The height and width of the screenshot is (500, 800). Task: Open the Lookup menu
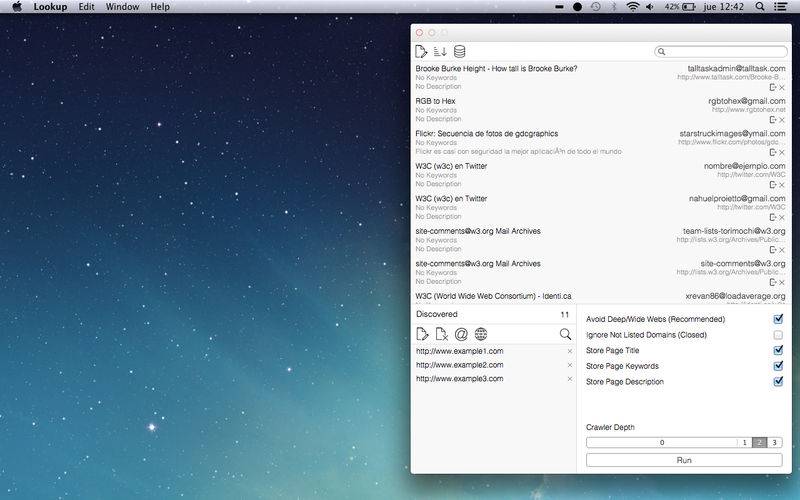click(50, 7)
